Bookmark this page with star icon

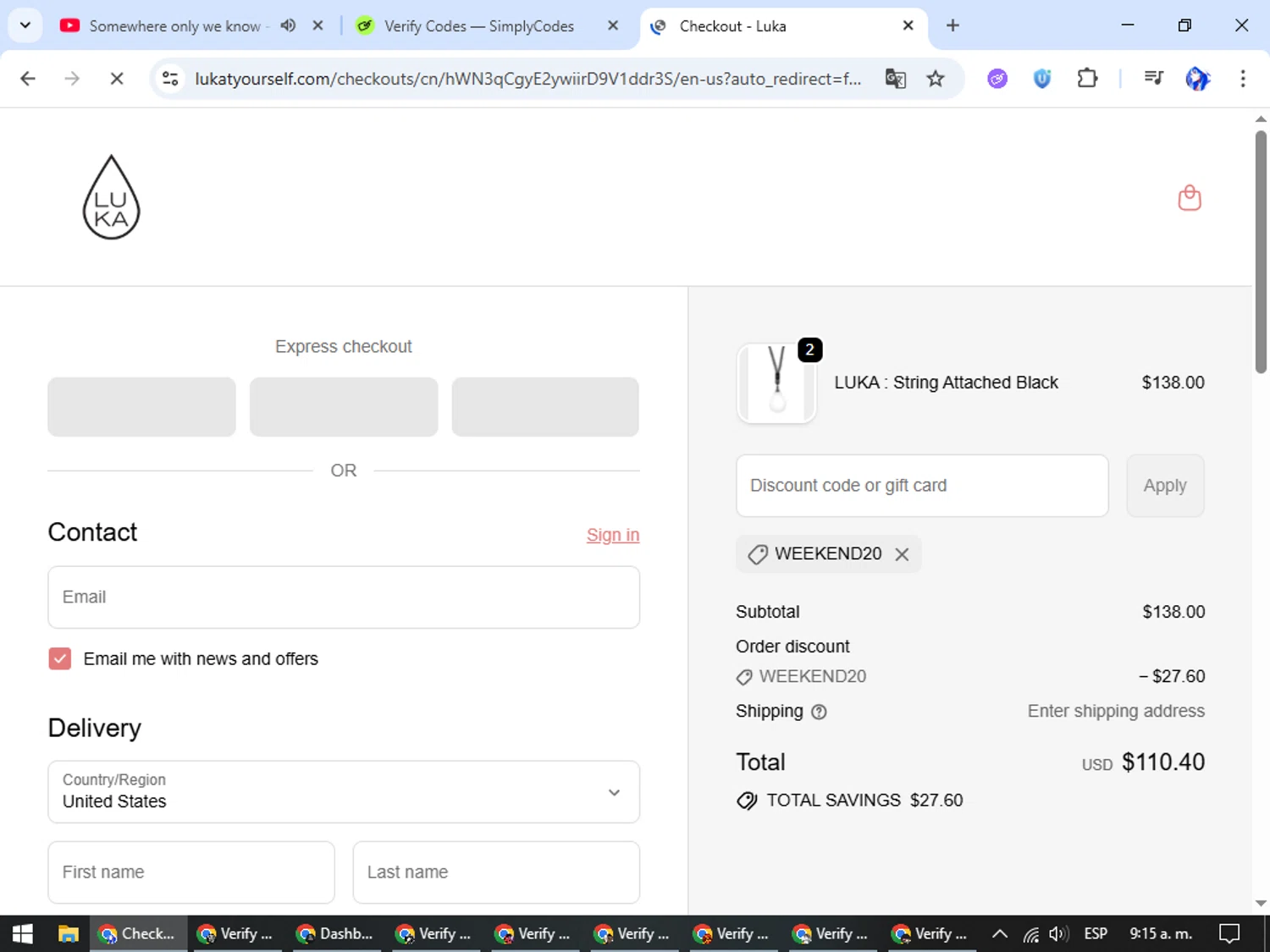click(936, 79)
